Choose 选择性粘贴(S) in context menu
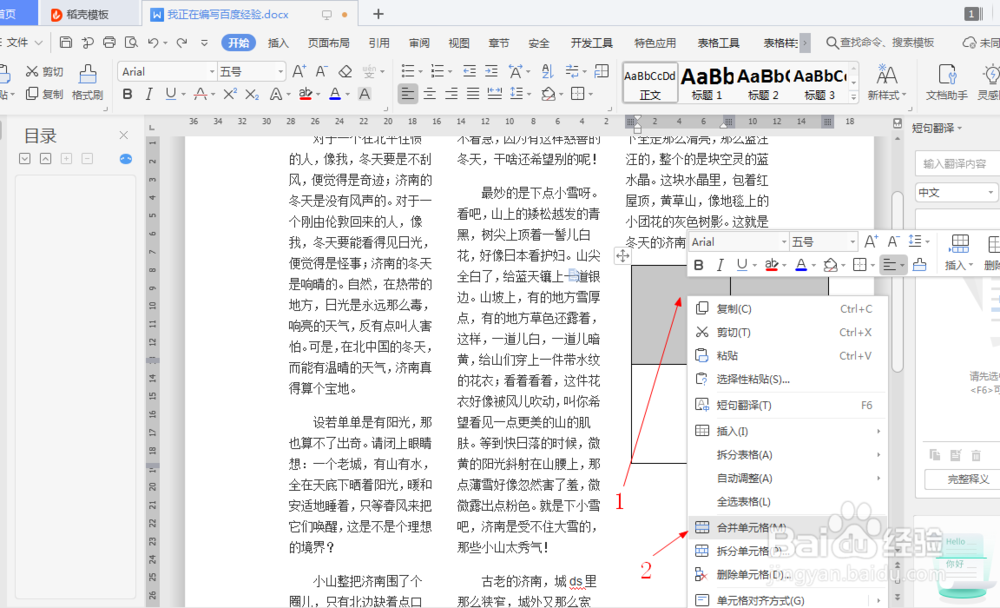The image size is (1000, 608). coord(788,380)
